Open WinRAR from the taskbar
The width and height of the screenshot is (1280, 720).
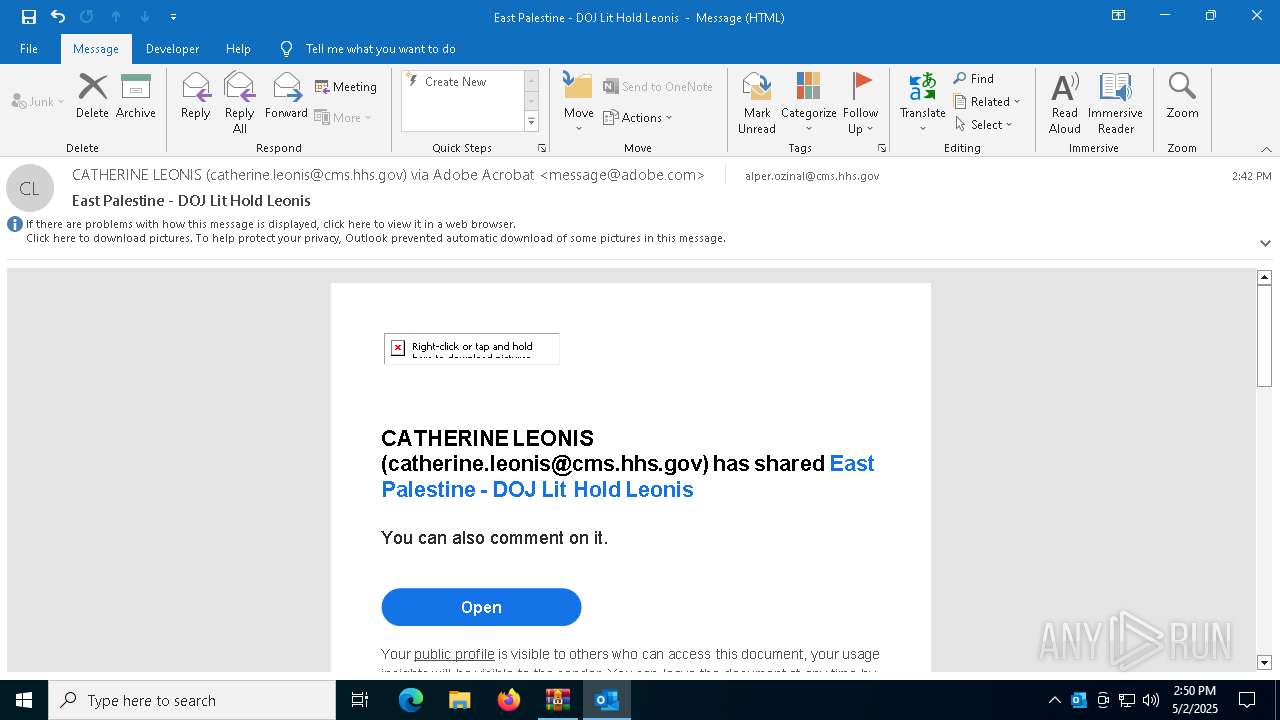click(557, 700)
